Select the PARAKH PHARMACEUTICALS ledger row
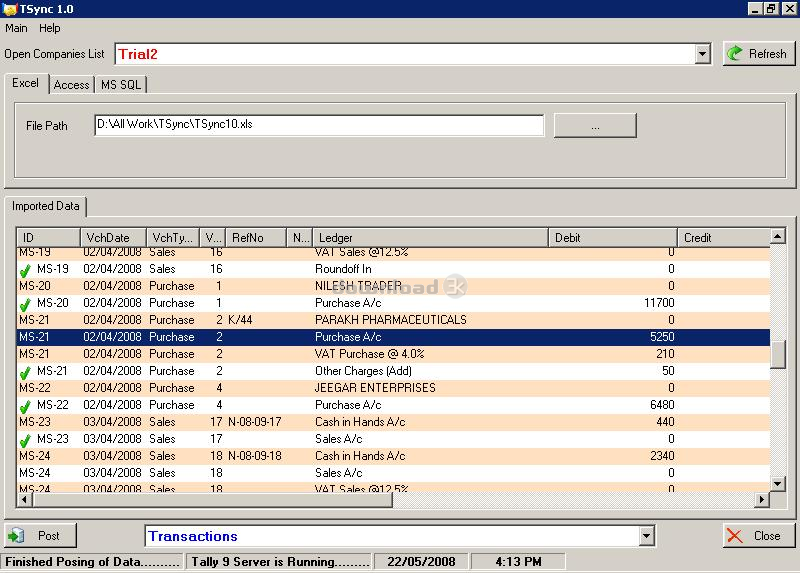Screen dimensions: 800x573 393,320
